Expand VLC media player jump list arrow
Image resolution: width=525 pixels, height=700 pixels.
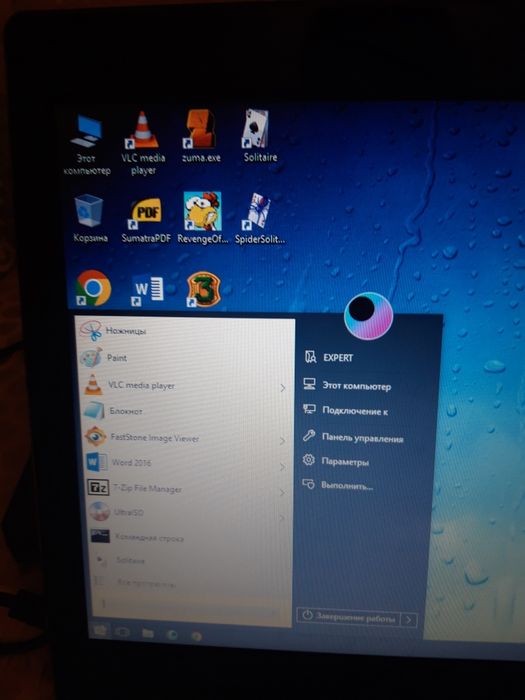click(x=283, y=388)
